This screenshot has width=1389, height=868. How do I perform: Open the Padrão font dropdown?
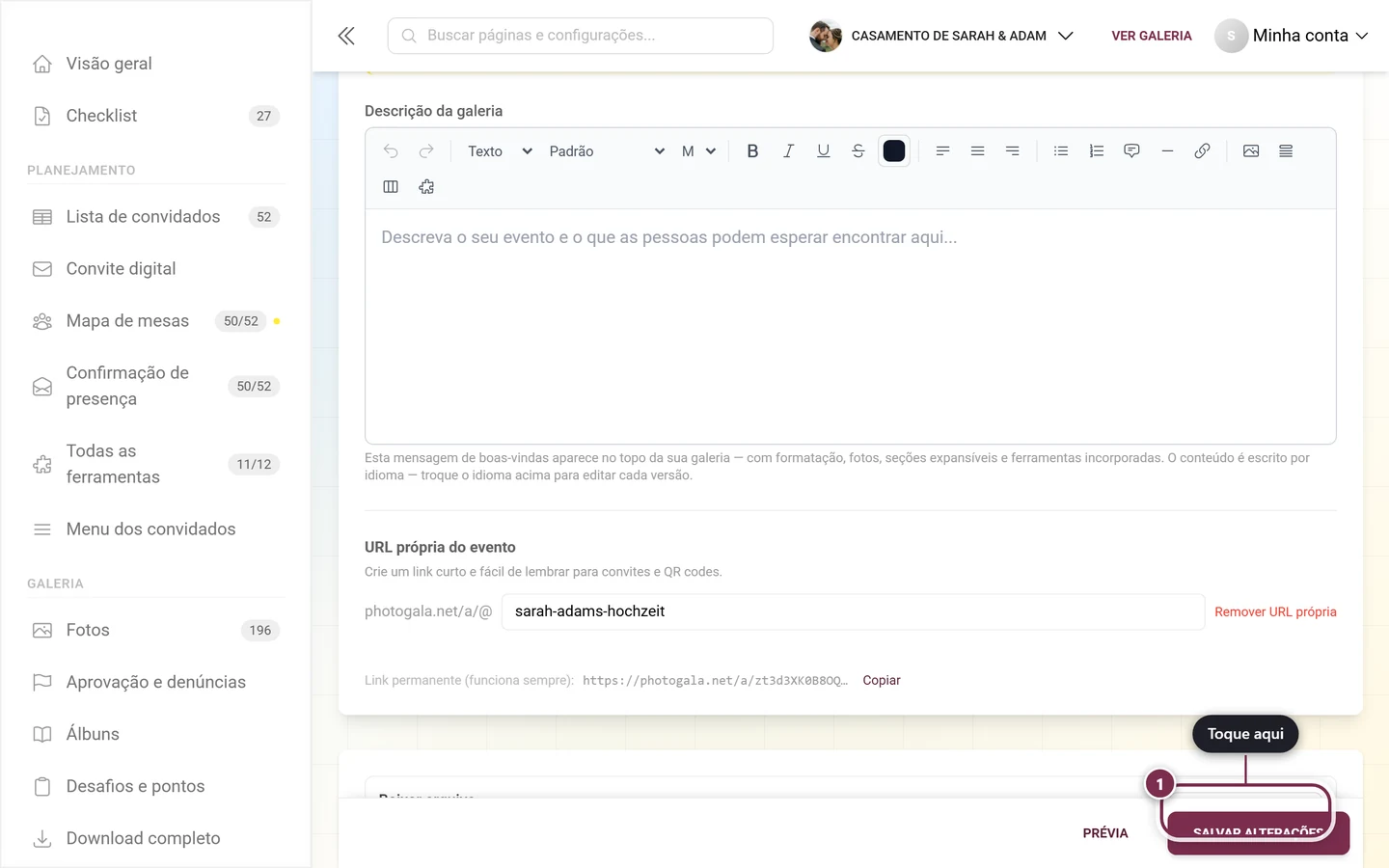pyautogui.click(x=606, y=151)
